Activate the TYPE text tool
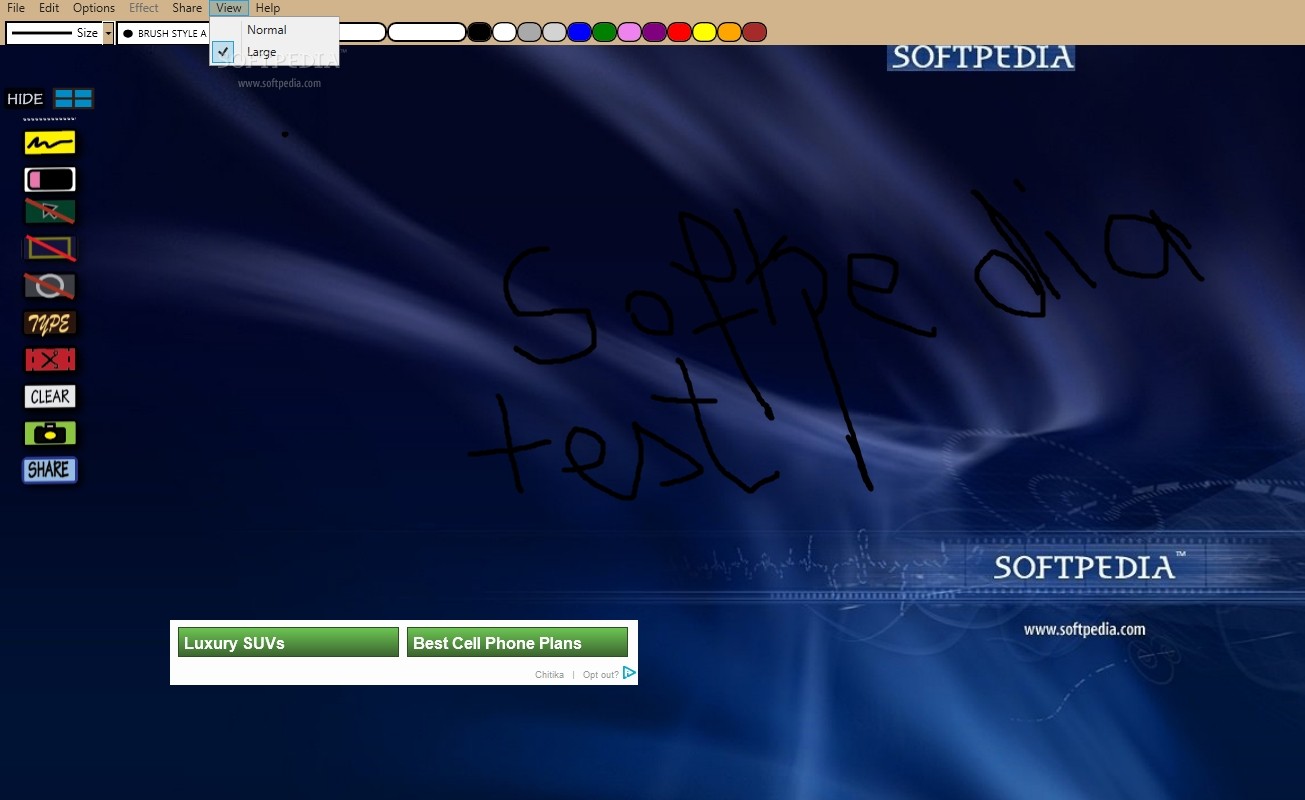The width and height of the screenshot is (1305, 800). (x=50, y=324)
